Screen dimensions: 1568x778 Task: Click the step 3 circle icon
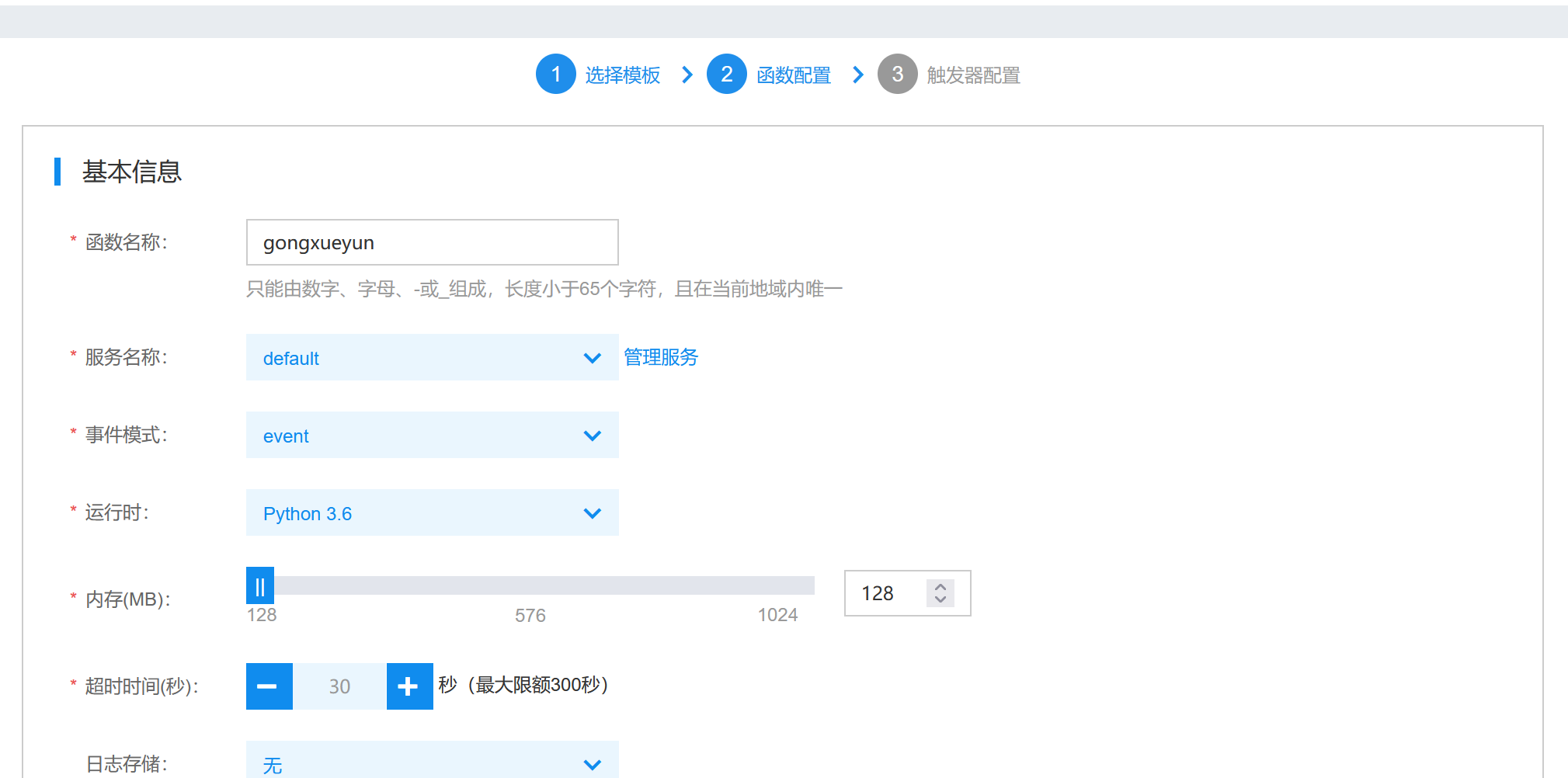click(x=897, y=74)
